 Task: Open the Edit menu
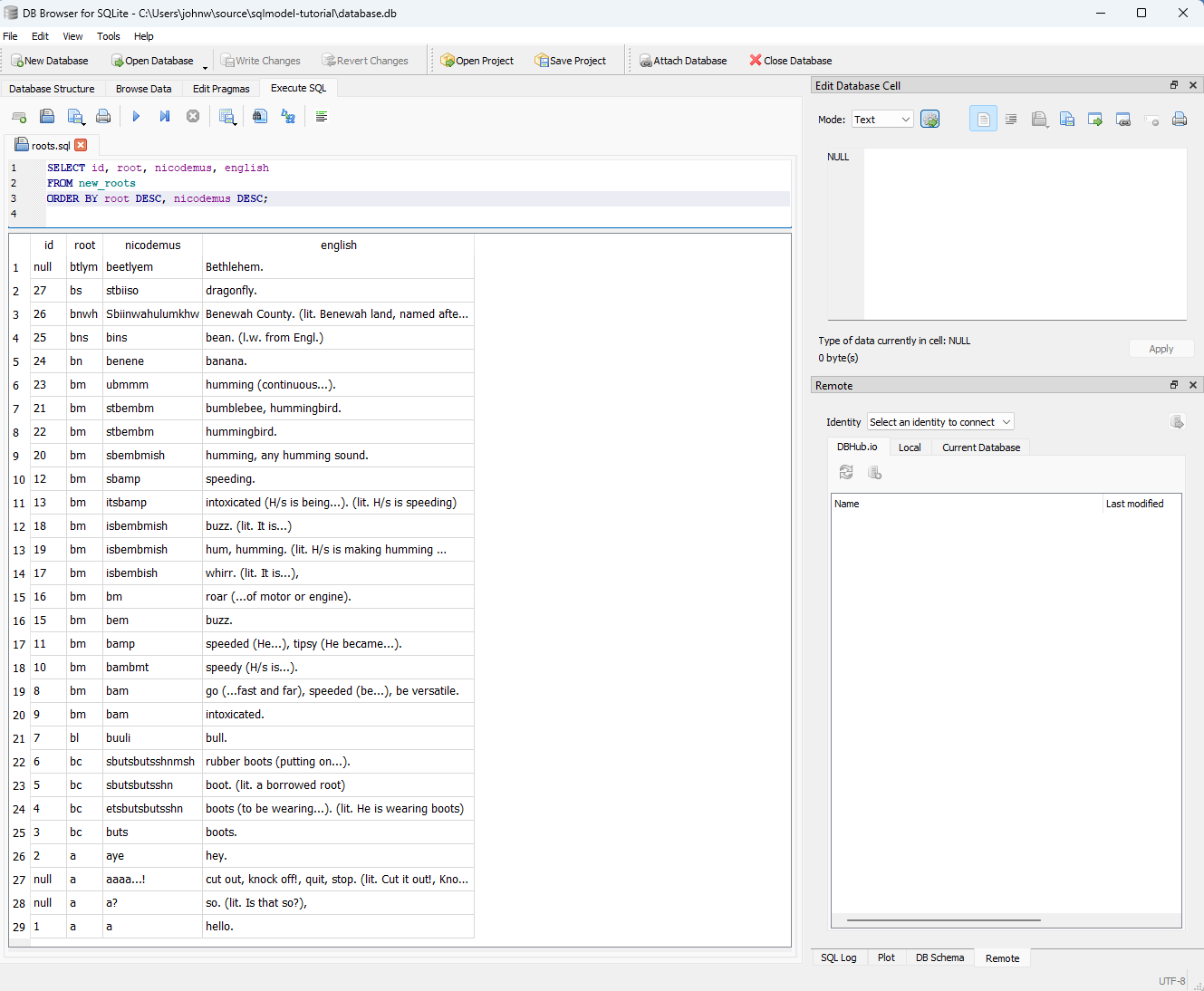point(40,36)
